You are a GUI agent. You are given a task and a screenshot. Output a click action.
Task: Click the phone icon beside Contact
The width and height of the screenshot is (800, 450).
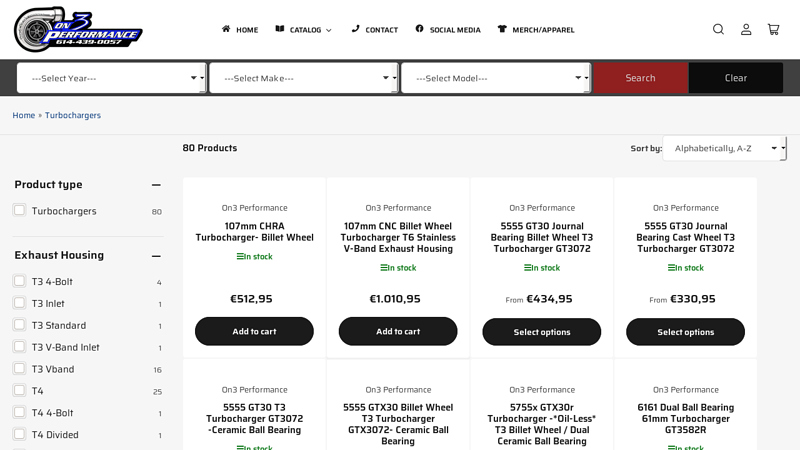(355, 29)
